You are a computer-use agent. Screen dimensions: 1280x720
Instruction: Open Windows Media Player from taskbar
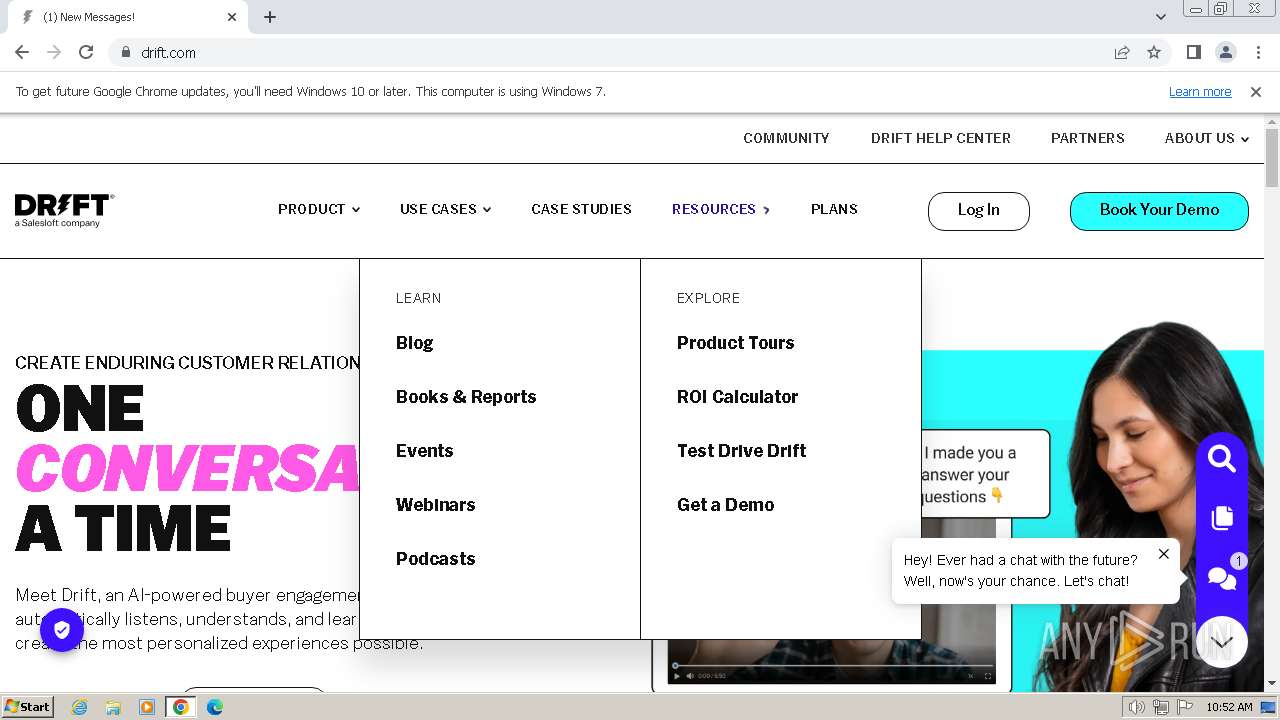(x=147, y=707)
